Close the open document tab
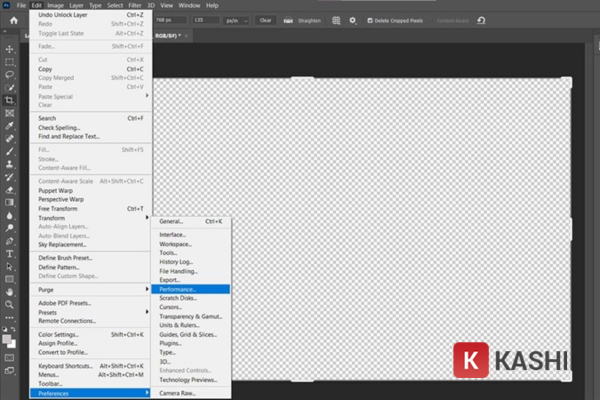Image resolution: width=600 pixels, height=400 pixels. [186, 36]
